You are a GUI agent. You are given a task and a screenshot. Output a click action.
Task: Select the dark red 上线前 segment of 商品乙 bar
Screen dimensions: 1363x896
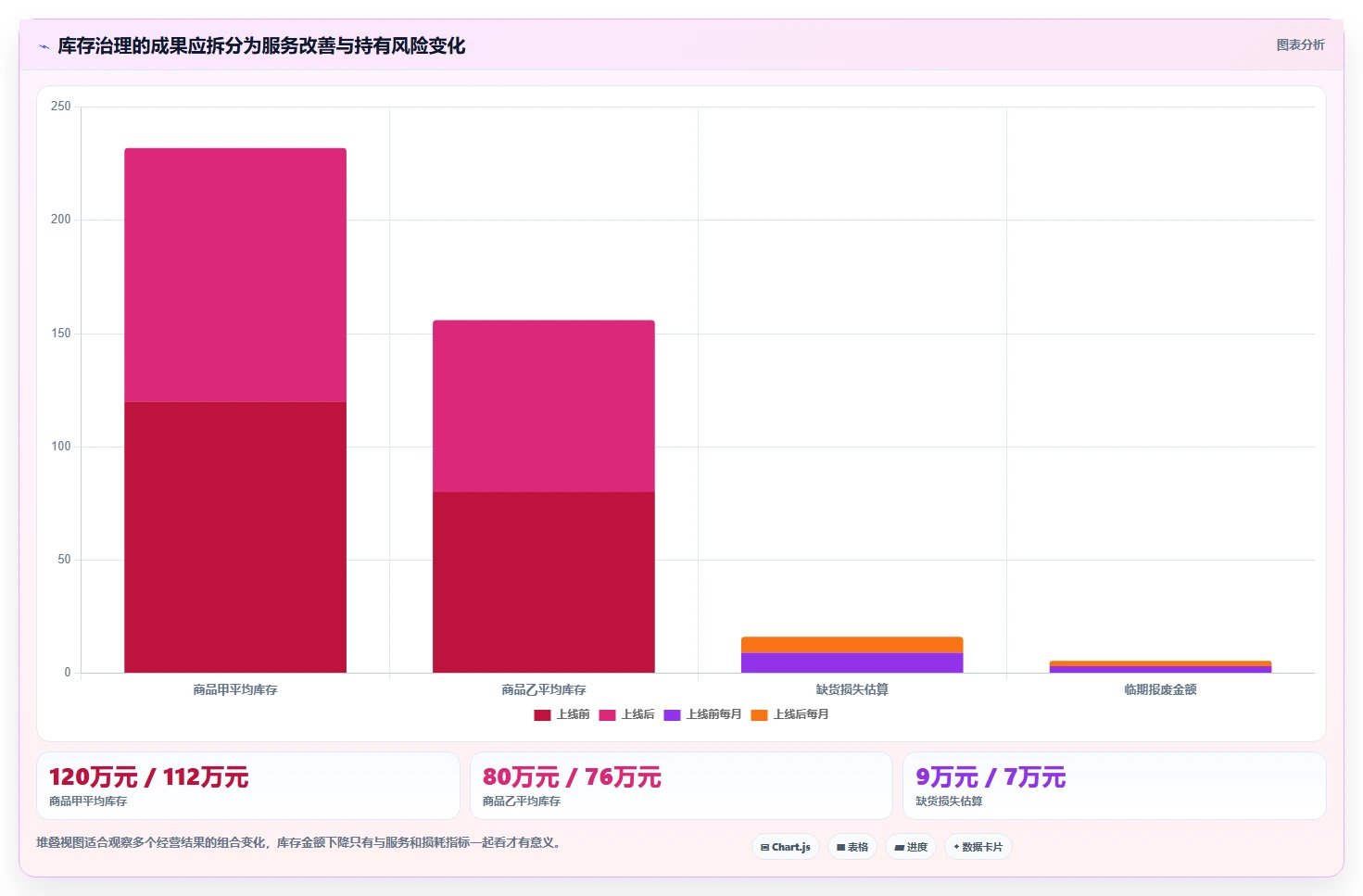tap(544, 582)
